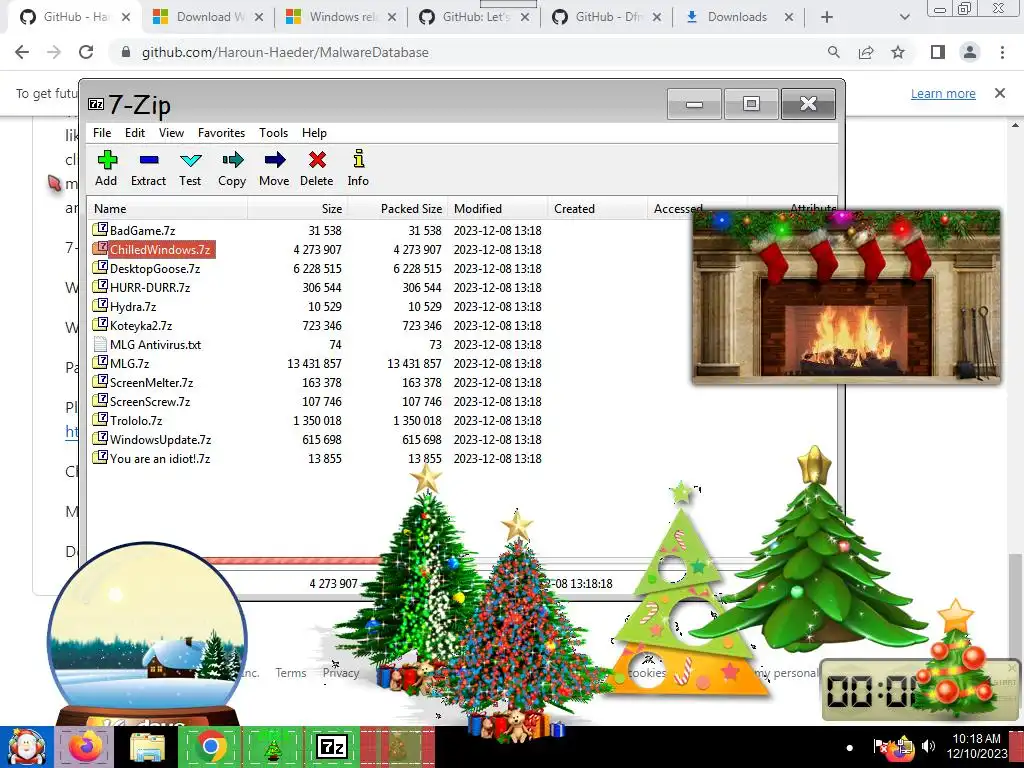
Task: Click the 7-Zip taskbar button
Action: tap(332, 747)
